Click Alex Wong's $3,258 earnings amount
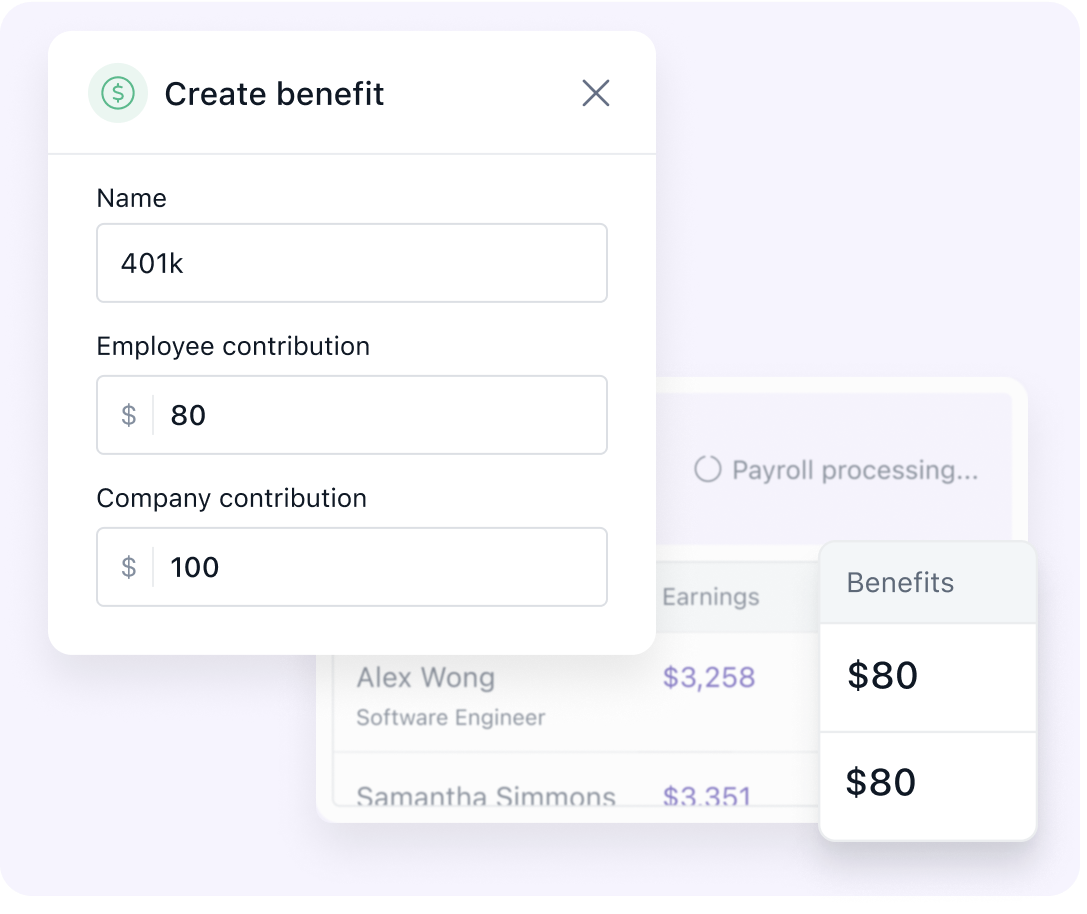This screenshot has height=914, width=1087. pyautogui.click(x=709, y=678)
